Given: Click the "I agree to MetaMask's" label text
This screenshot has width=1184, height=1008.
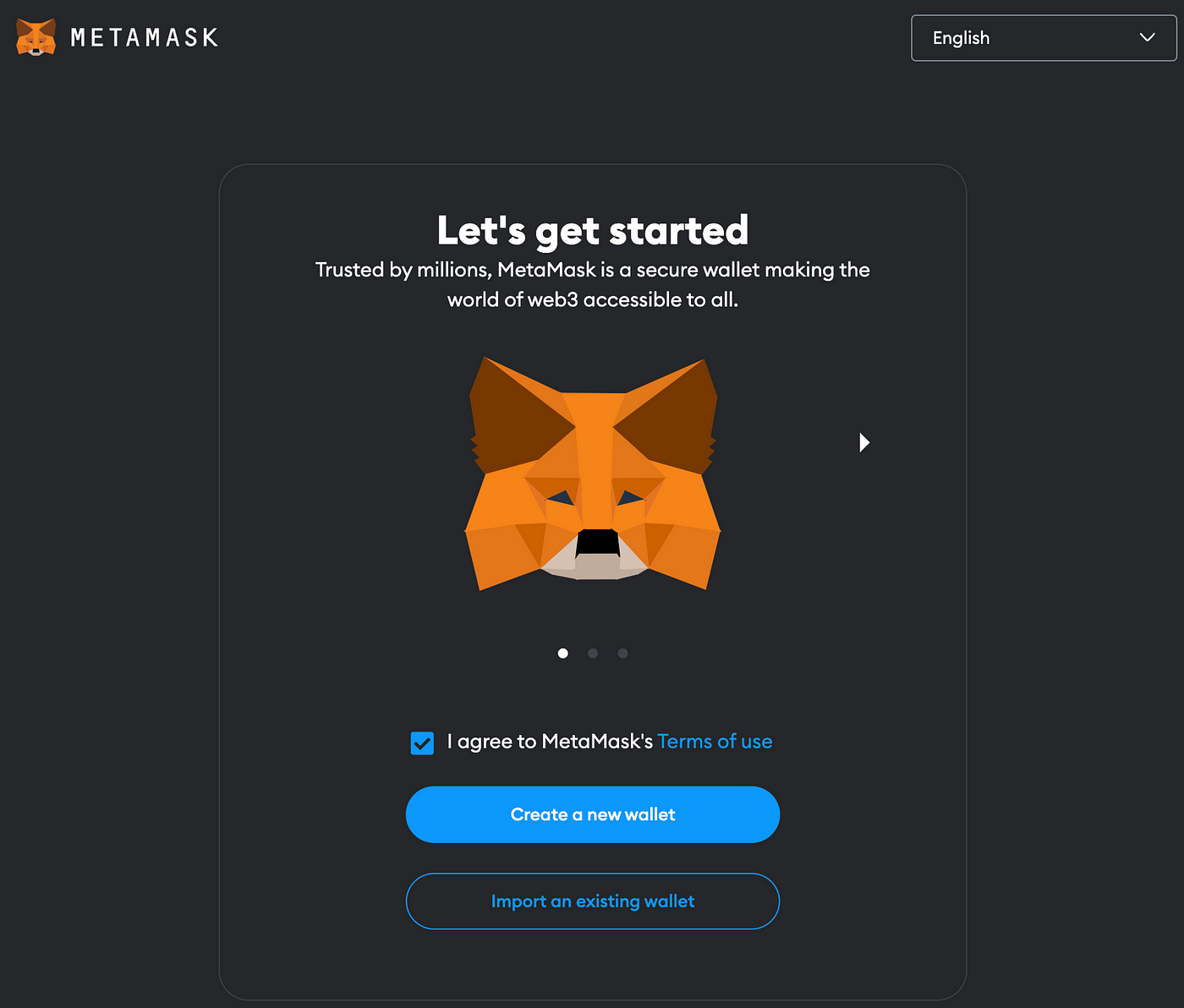Looking at the screenshot, I should [x=550, y=742].
